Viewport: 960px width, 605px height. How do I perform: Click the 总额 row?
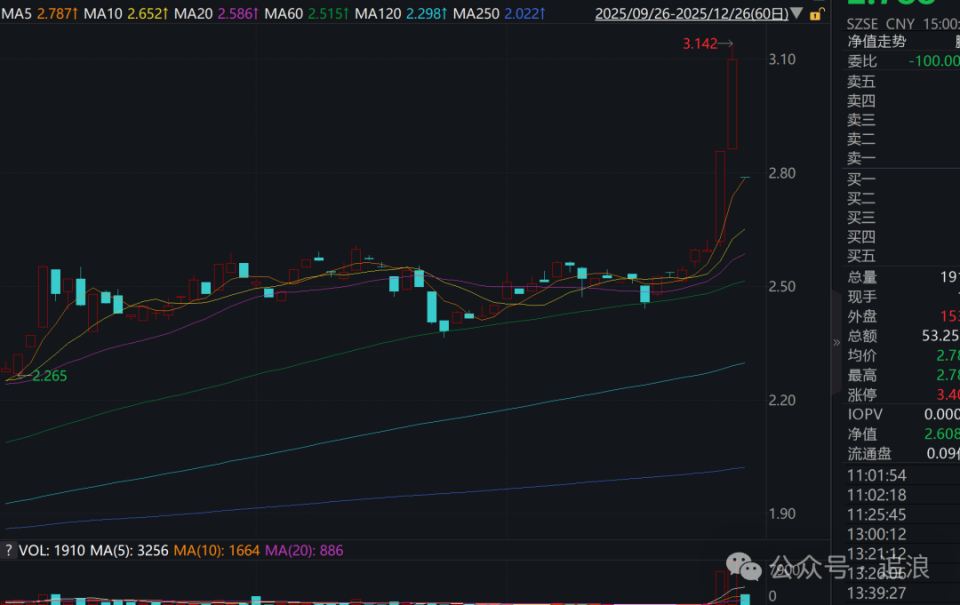tap(903, 336)
